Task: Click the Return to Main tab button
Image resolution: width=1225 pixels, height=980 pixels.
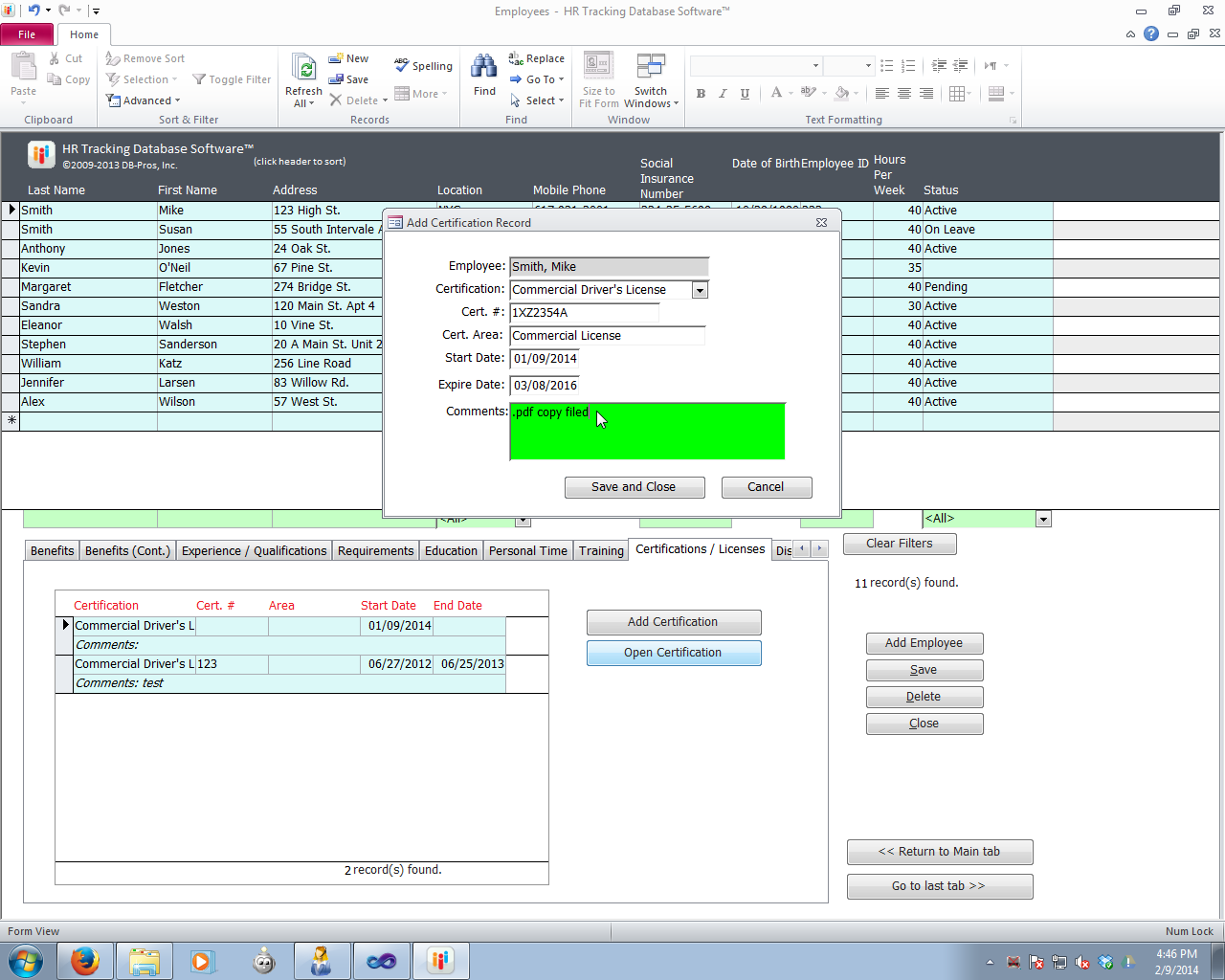Action: coord(939,852)
